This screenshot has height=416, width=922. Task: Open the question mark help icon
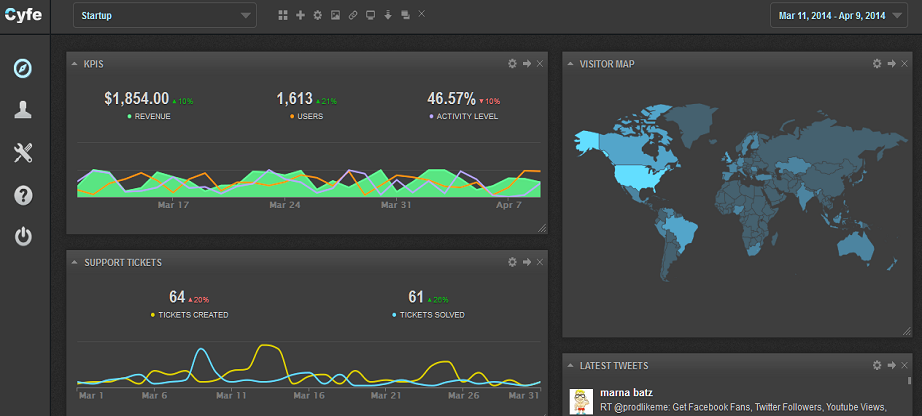coord(23,195)
